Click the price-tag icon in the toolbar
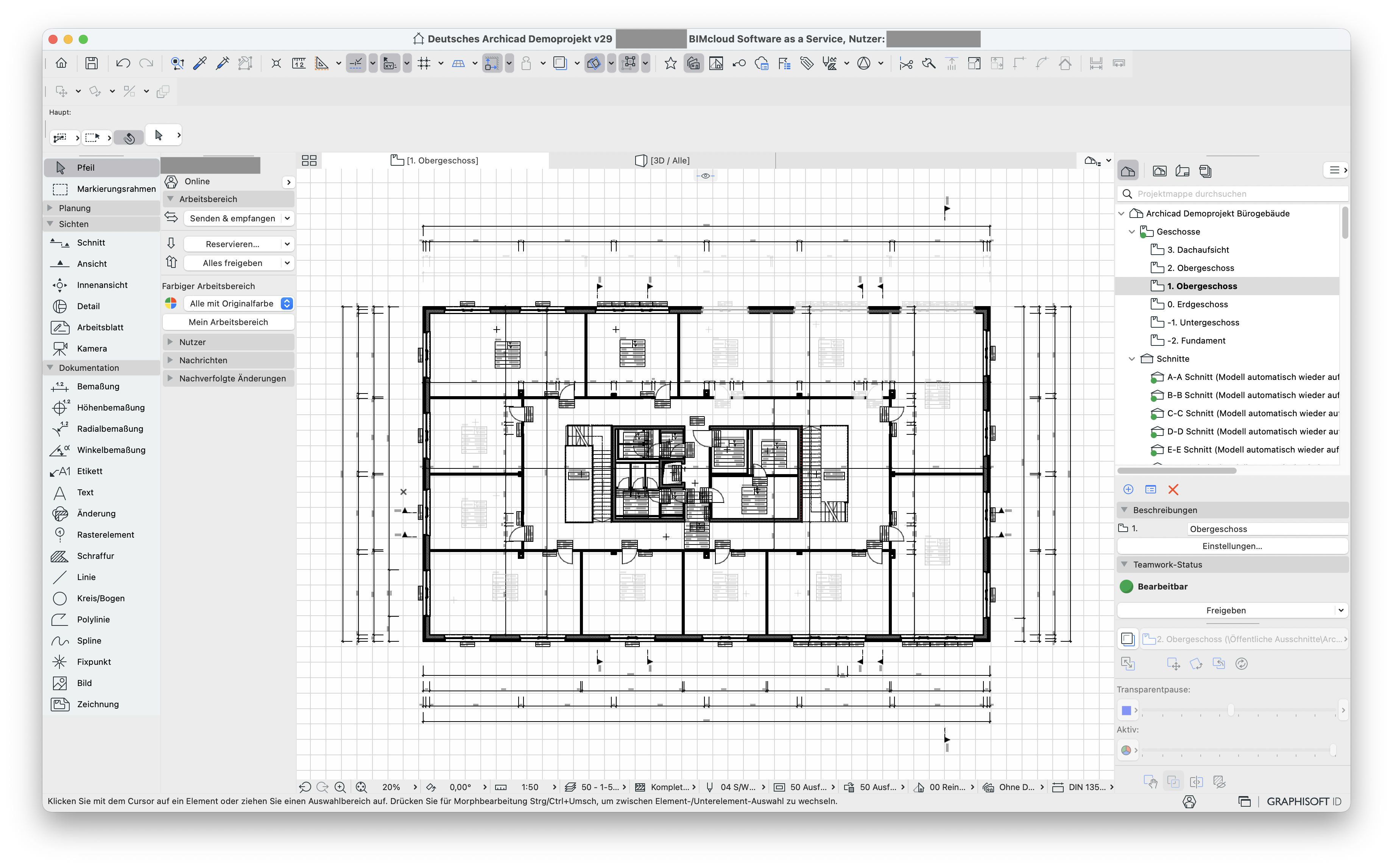The height and width of the screenshot is (868, 1393). click(807, 63)
